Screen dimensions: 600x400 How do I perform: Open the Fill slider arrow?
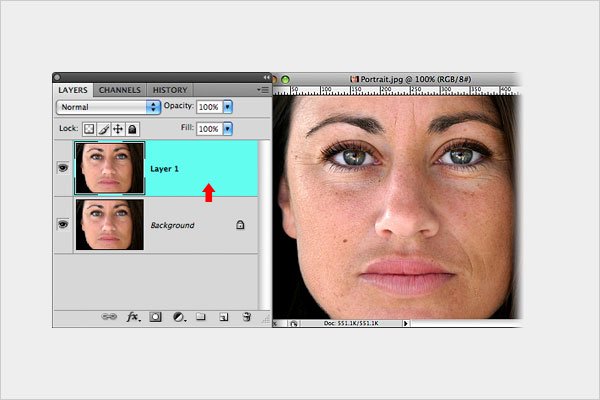click(228, 129)
